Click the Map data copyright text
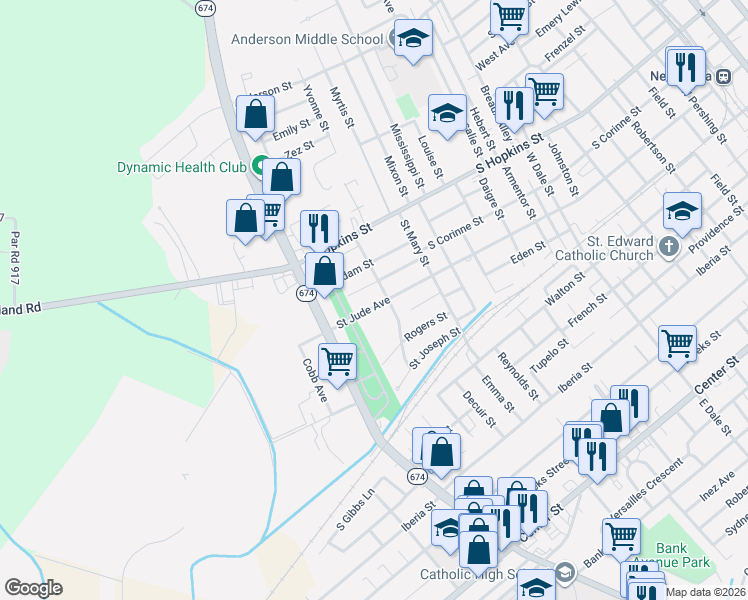748x600 pixels. (706, 593)
